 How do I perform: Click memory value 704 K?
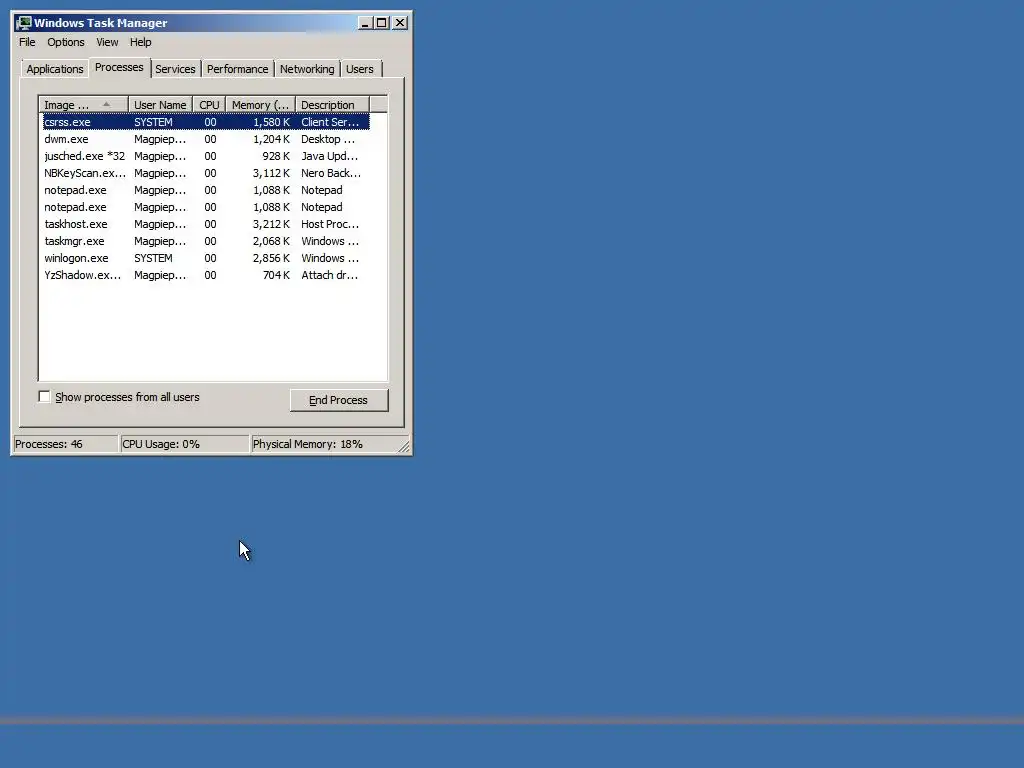[276, 275]
